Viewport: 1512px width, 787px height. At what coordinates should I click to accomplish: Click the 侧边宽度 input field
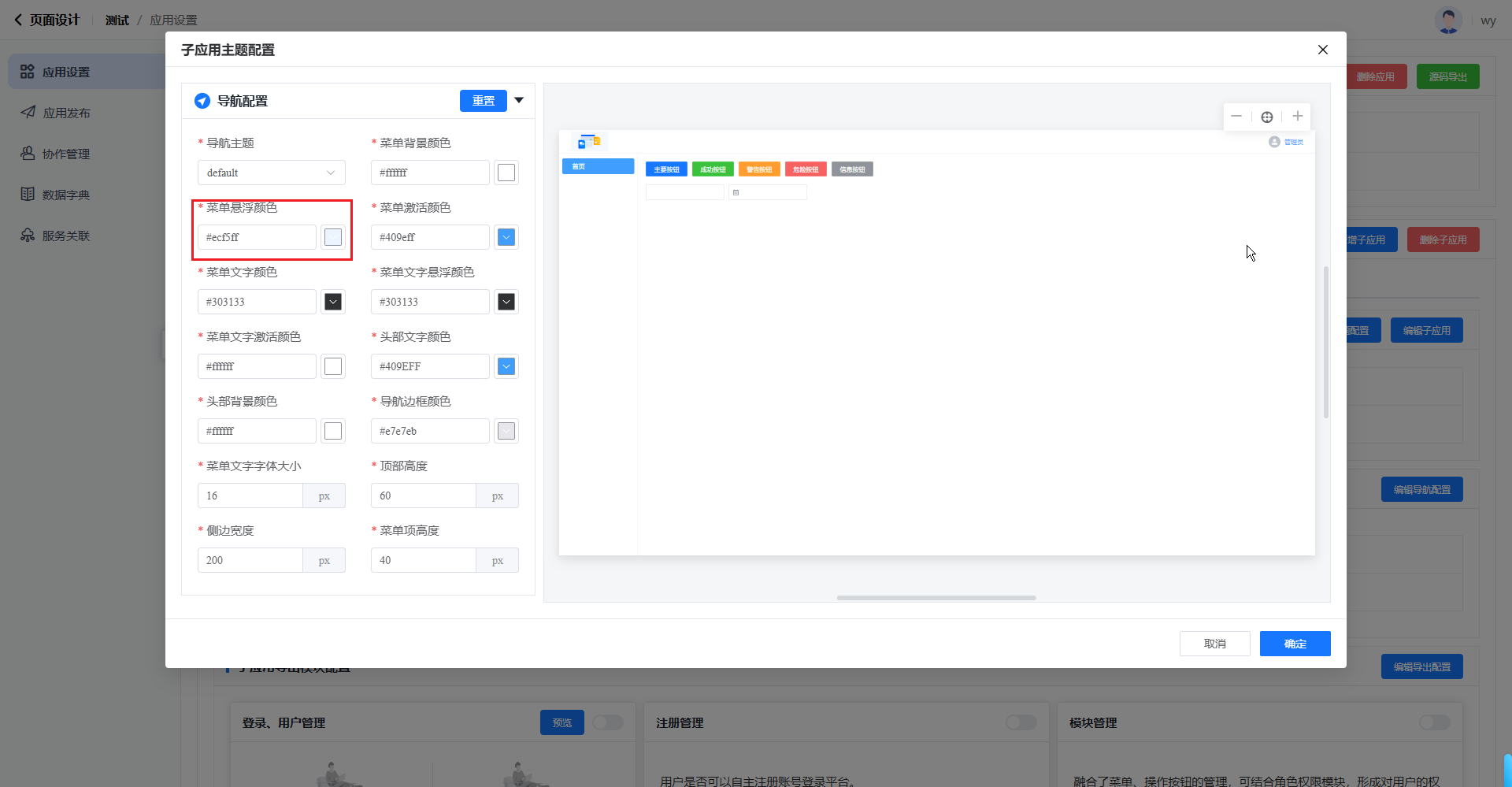(x=250, y=560)
